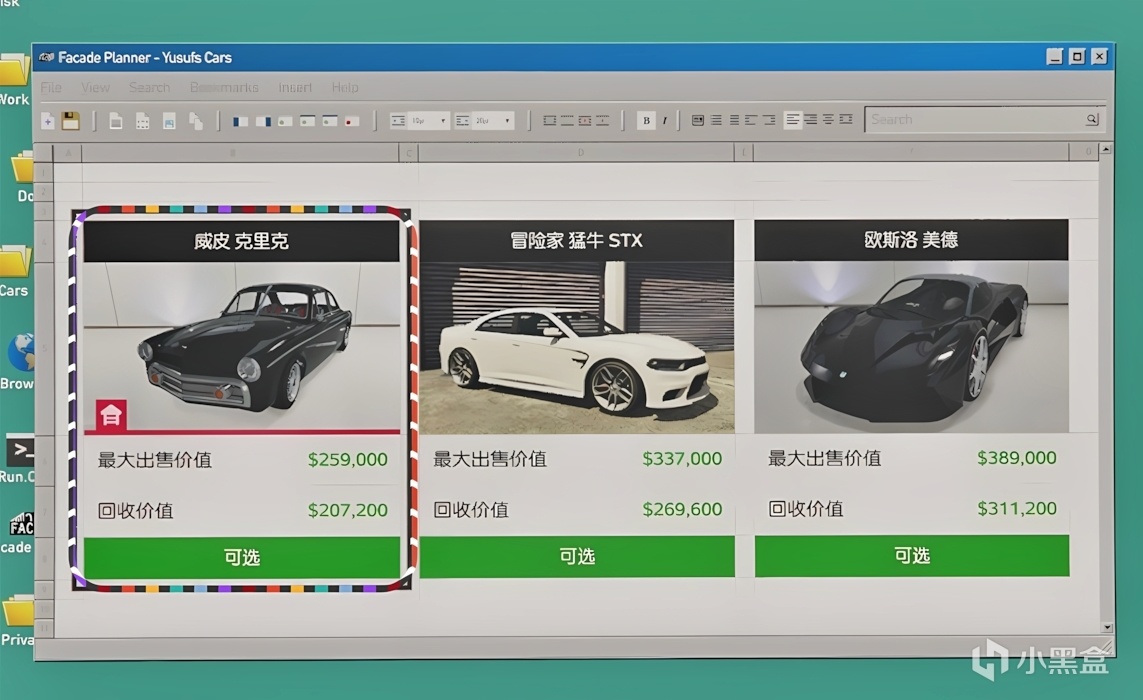Select the white 猛牛 STX car photo
The height and width of the screenshot is (700, 1143).
coord(577,347)
